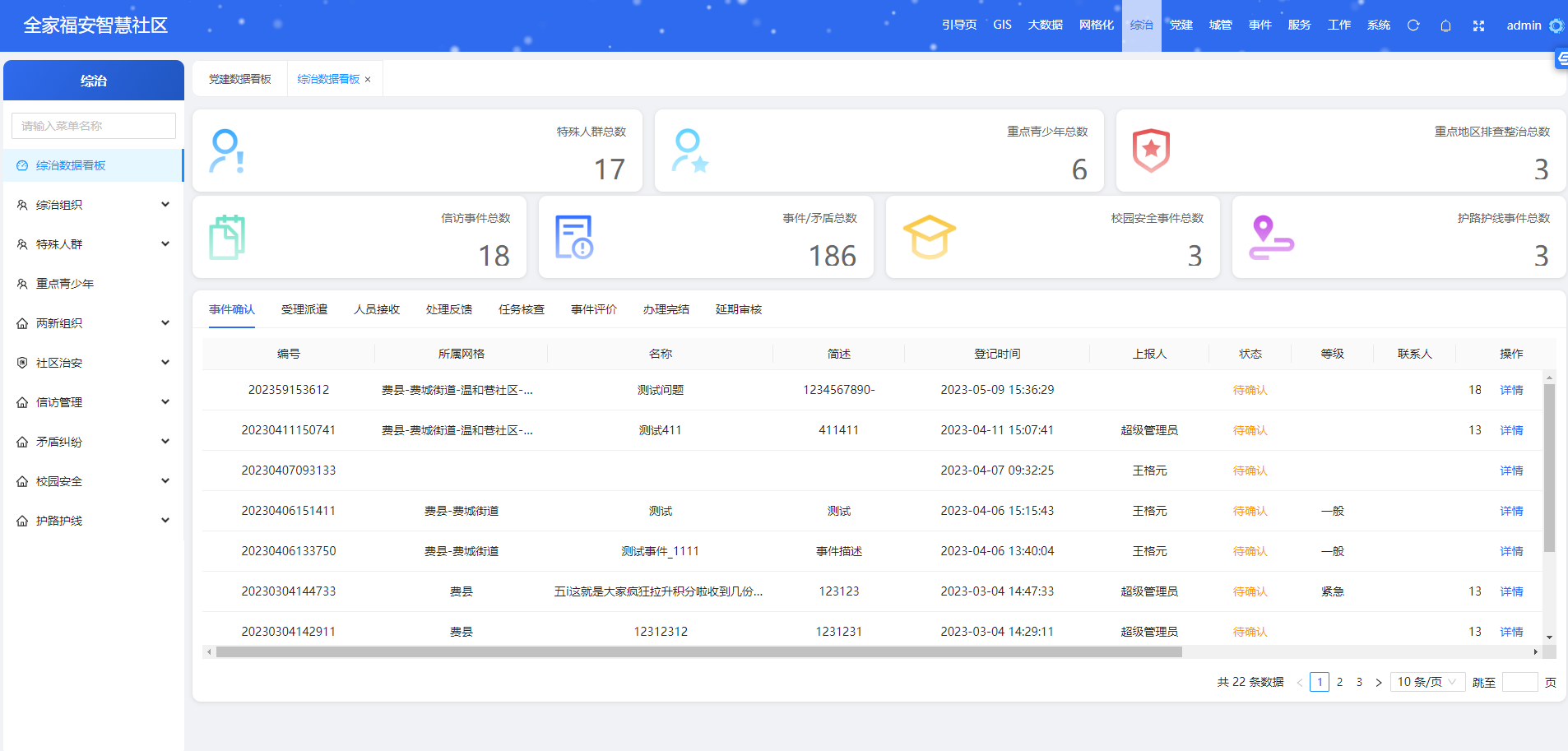Click the special population total person icon
The height and width of the screenshot is (751, 1568).
tap(227, 151)
